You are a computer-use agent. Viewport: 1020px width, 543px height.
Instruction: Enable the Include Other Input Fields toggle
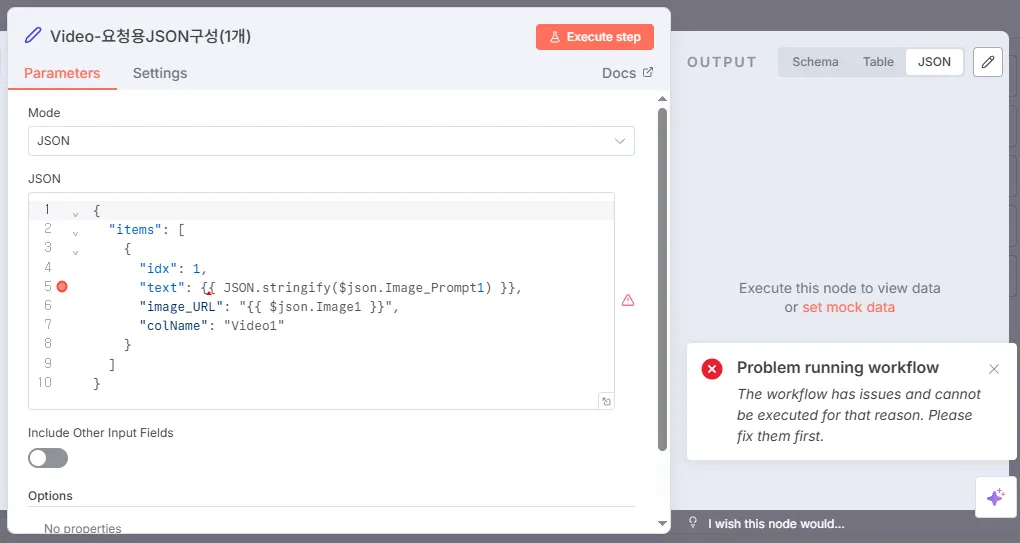pyautogui.click(x=48, y=458)
